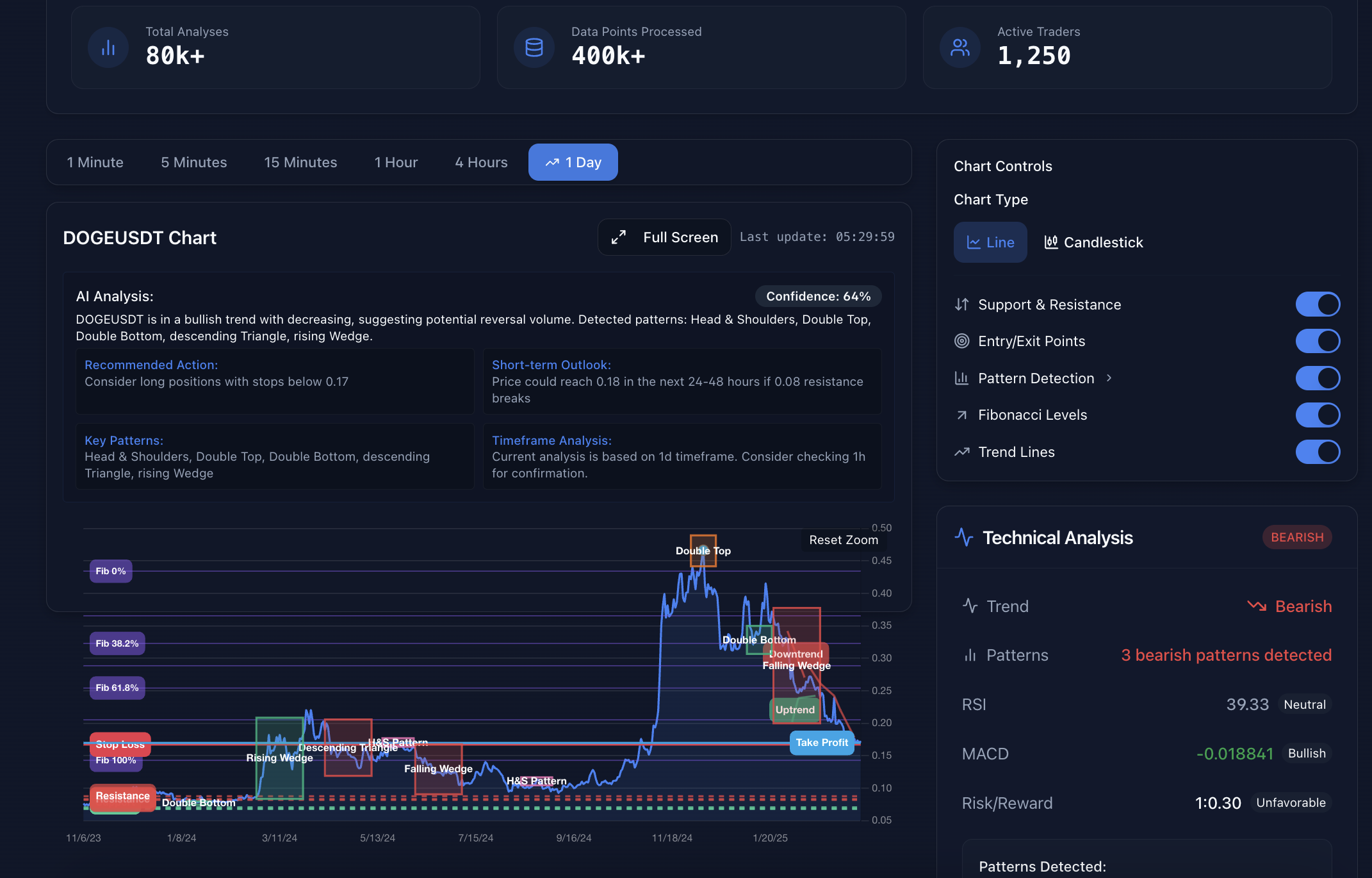Select the Line chart type button

pos(990,242)
